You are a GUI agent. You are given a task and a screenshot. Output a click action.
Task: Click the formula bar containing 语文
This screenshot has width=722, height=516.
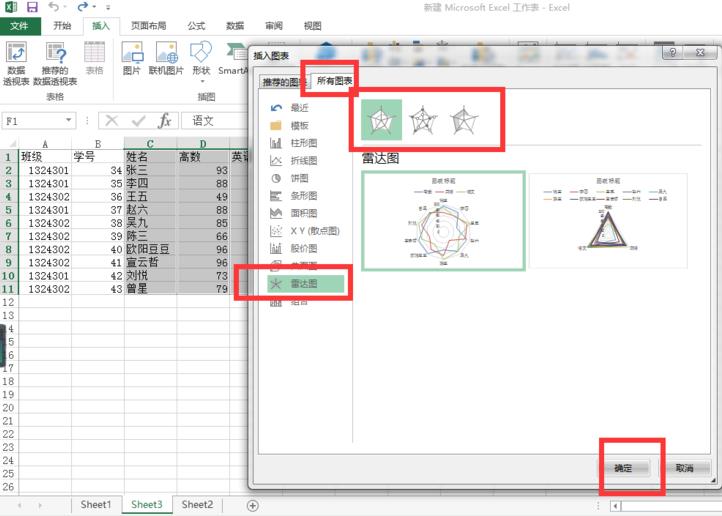(x=215, y=121)
